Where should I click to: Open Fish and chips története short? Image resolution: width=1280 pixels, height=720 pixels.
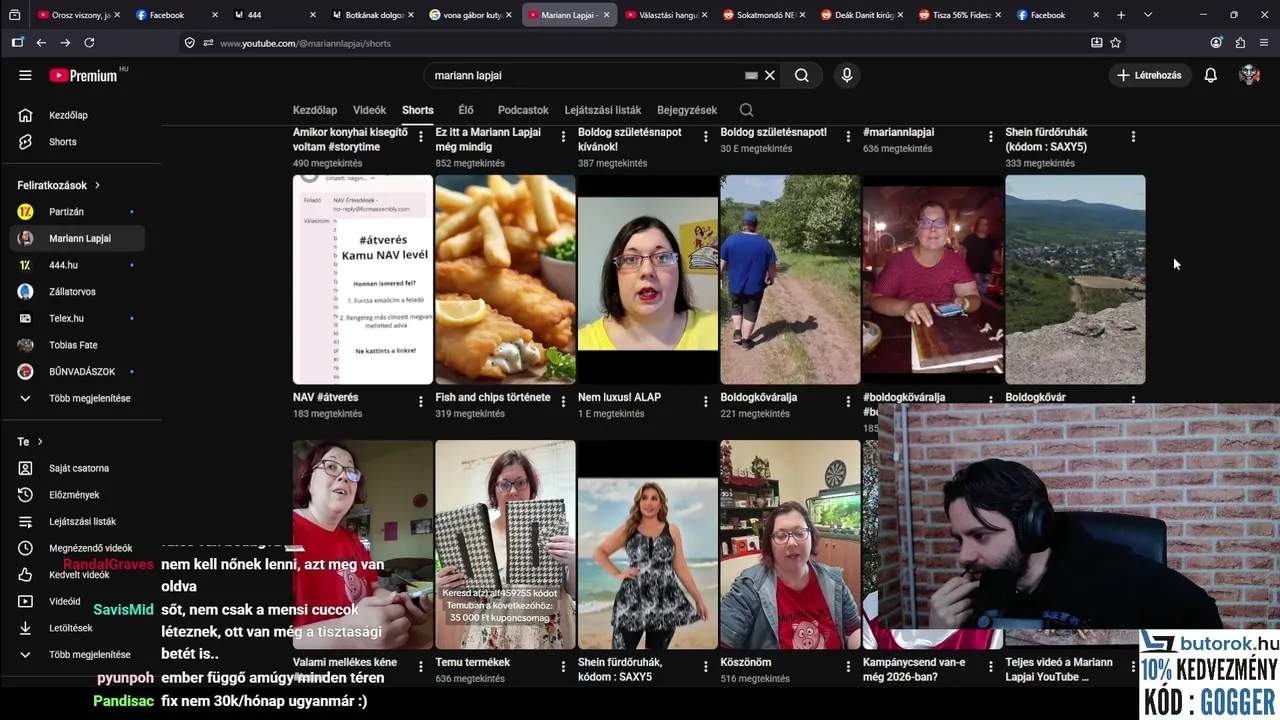(505, 280)
